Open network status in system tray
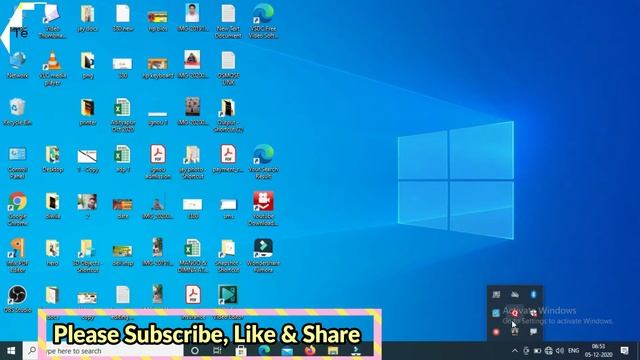The image size is (640, 360). [x=549, y=351]
